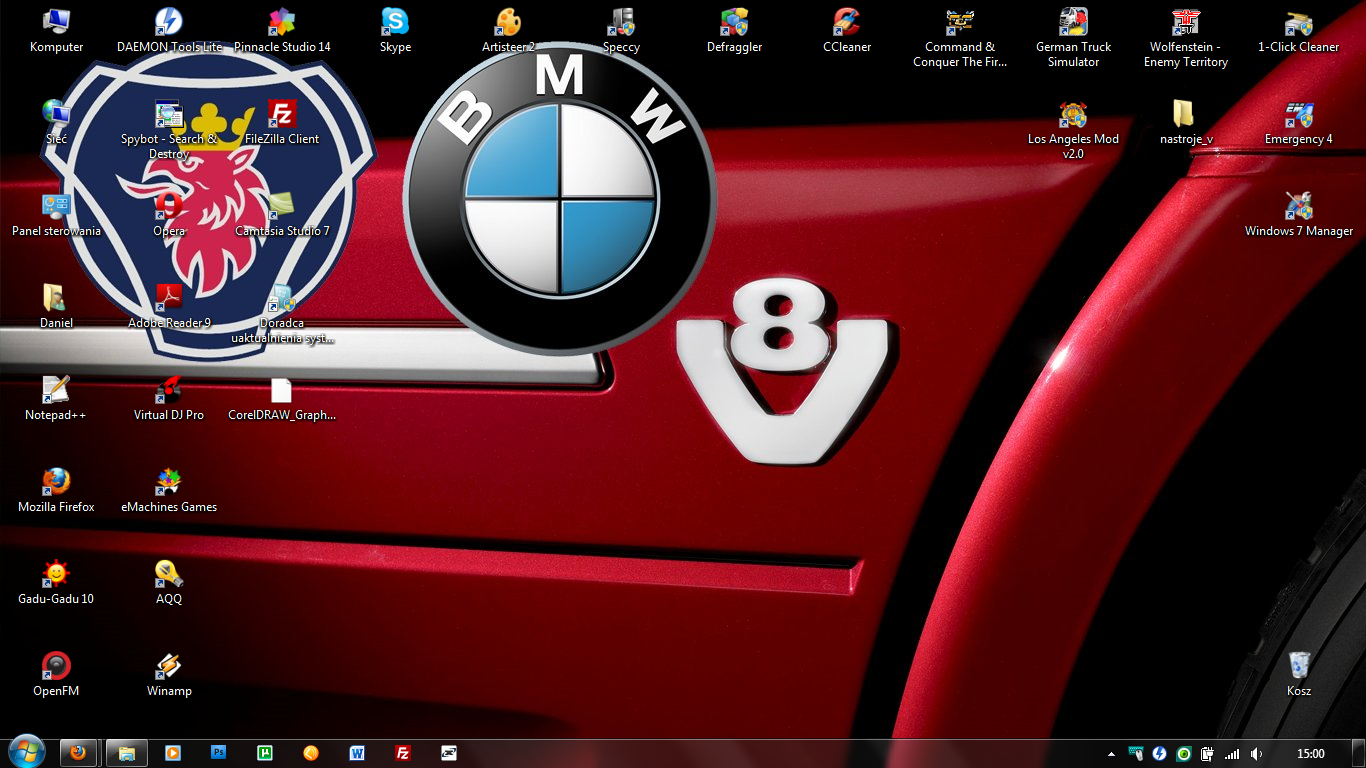The height and width of the screenshot is (768, 1366).
Task: Select the nastroje_v folder
Action: click(x=1185, y=115)
